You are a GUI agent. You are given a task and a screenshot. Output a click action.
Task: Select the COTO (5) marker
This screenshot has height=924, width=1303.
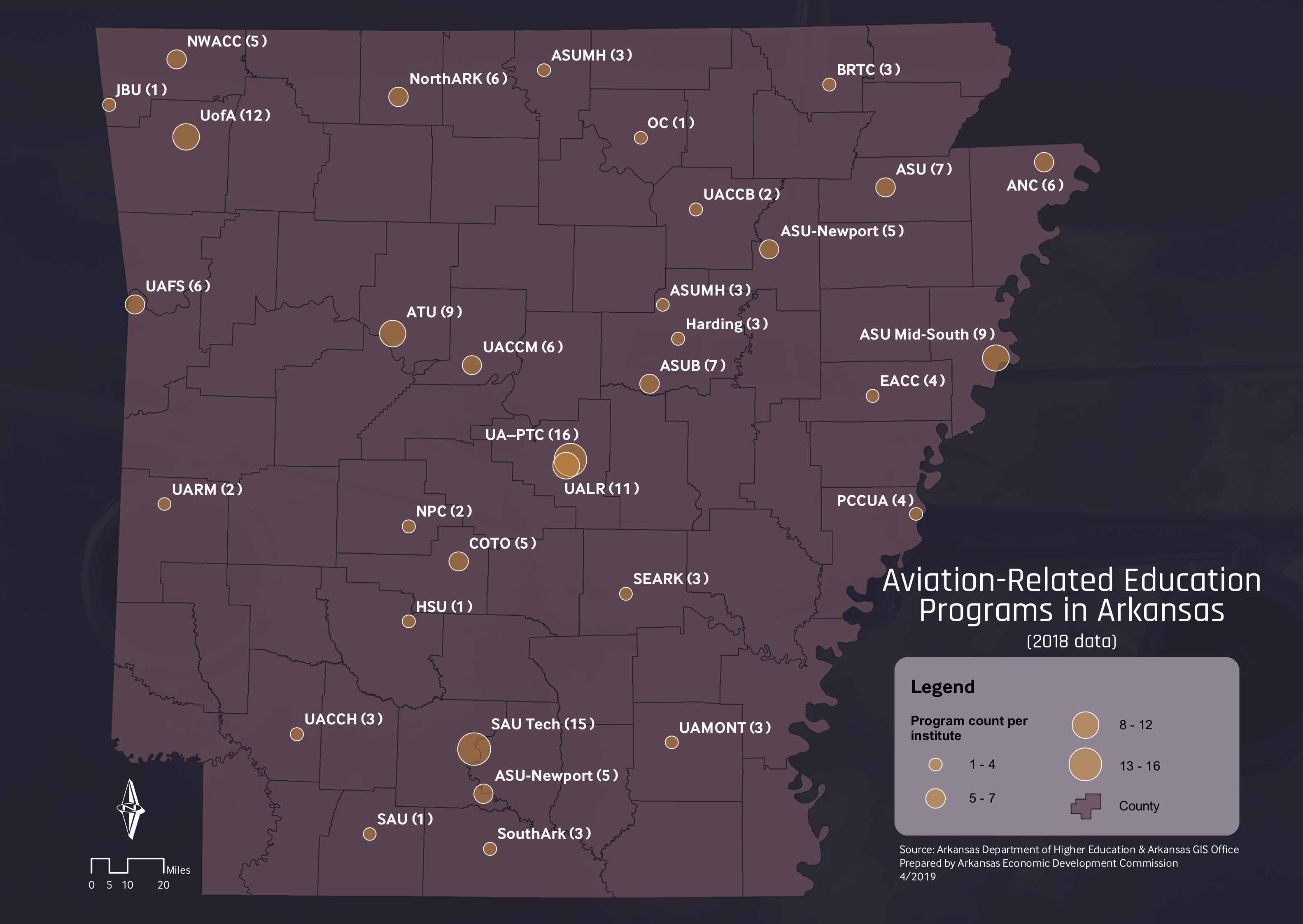pyautogui.click(x=458, y=561)
